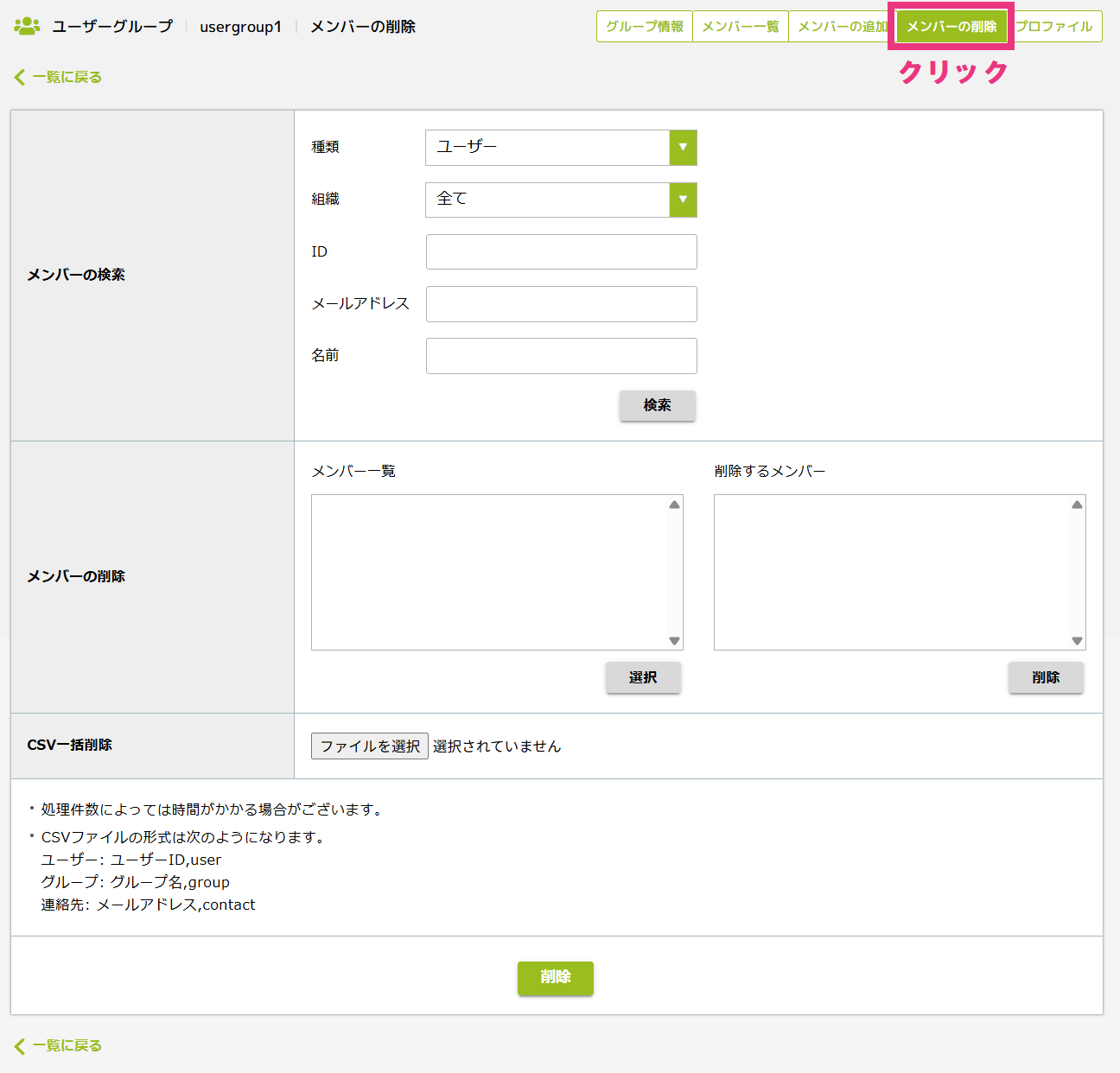
Task: Focus the ID input field
Action: (562, 252)
